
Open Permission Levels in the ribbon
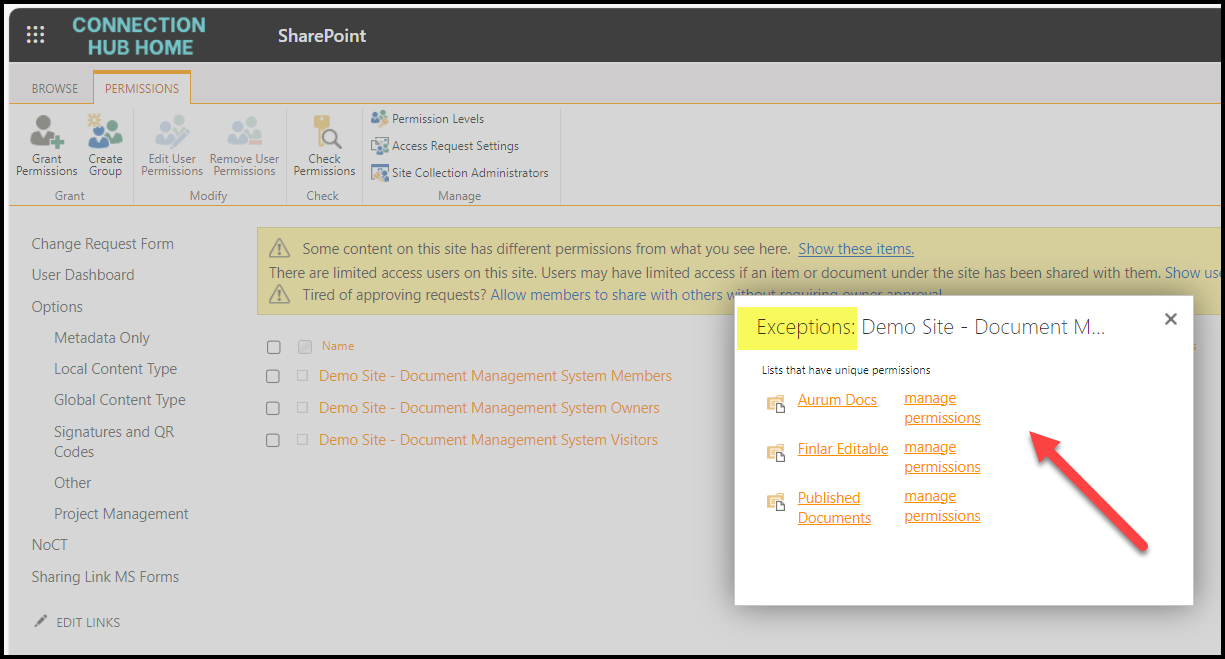pos(437,119)
